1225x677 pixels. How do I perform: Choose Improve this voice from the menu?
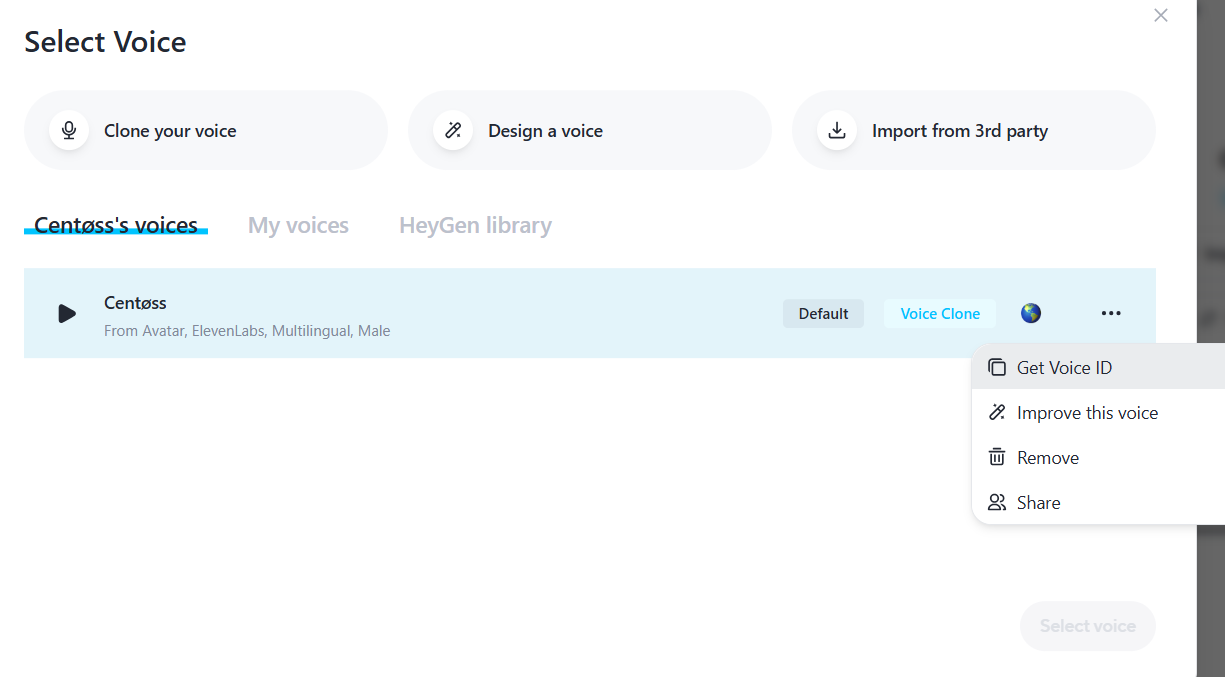(x=1098, y=413)
